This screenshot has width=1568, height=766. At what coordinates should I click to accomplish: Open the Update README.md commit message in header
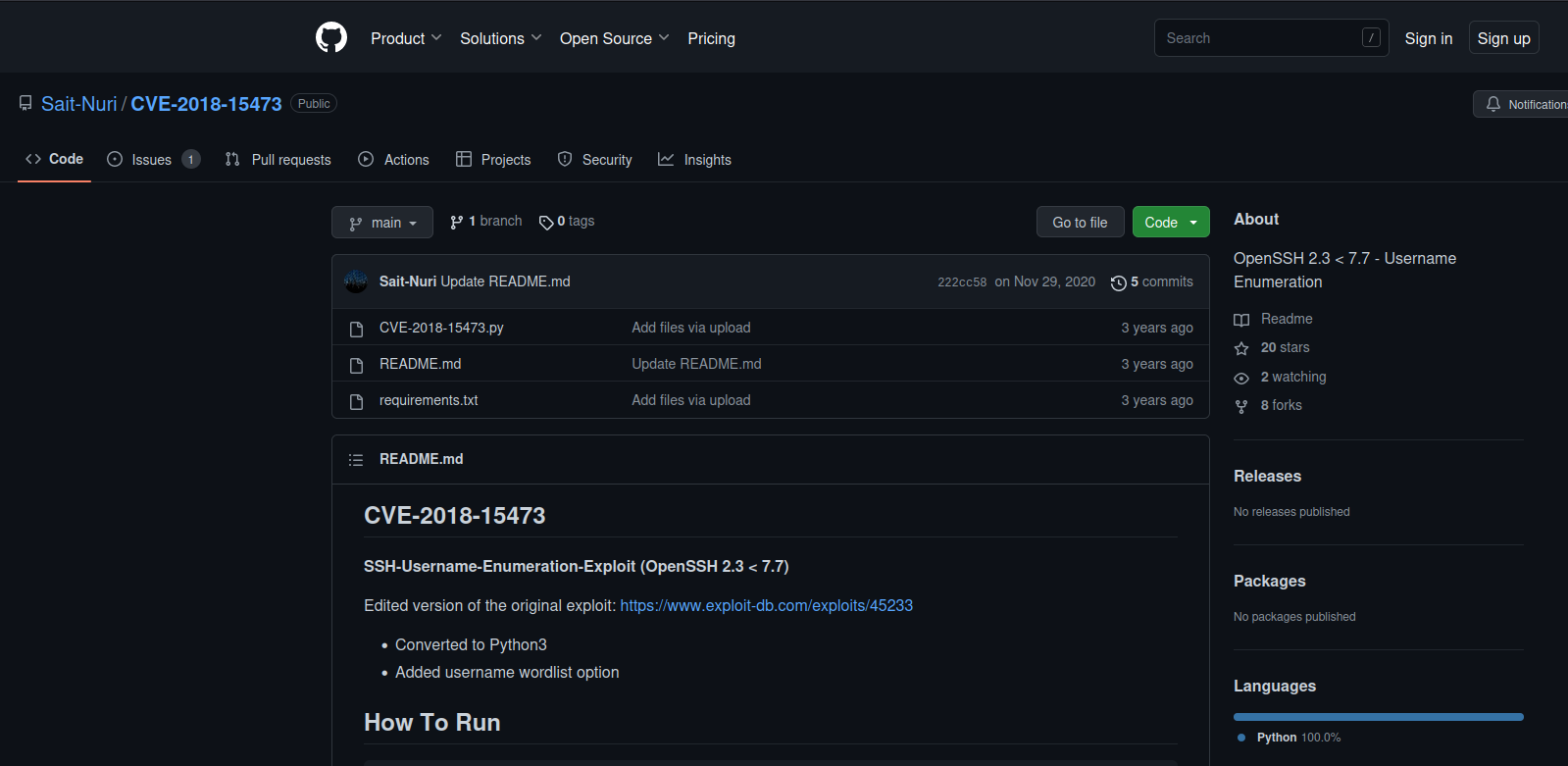[x=505, y=281]
